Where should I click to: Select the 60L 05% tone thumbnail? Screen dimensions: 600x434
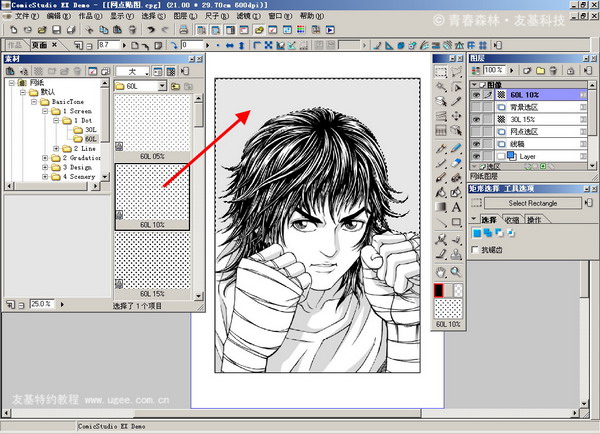click(152, 127)
